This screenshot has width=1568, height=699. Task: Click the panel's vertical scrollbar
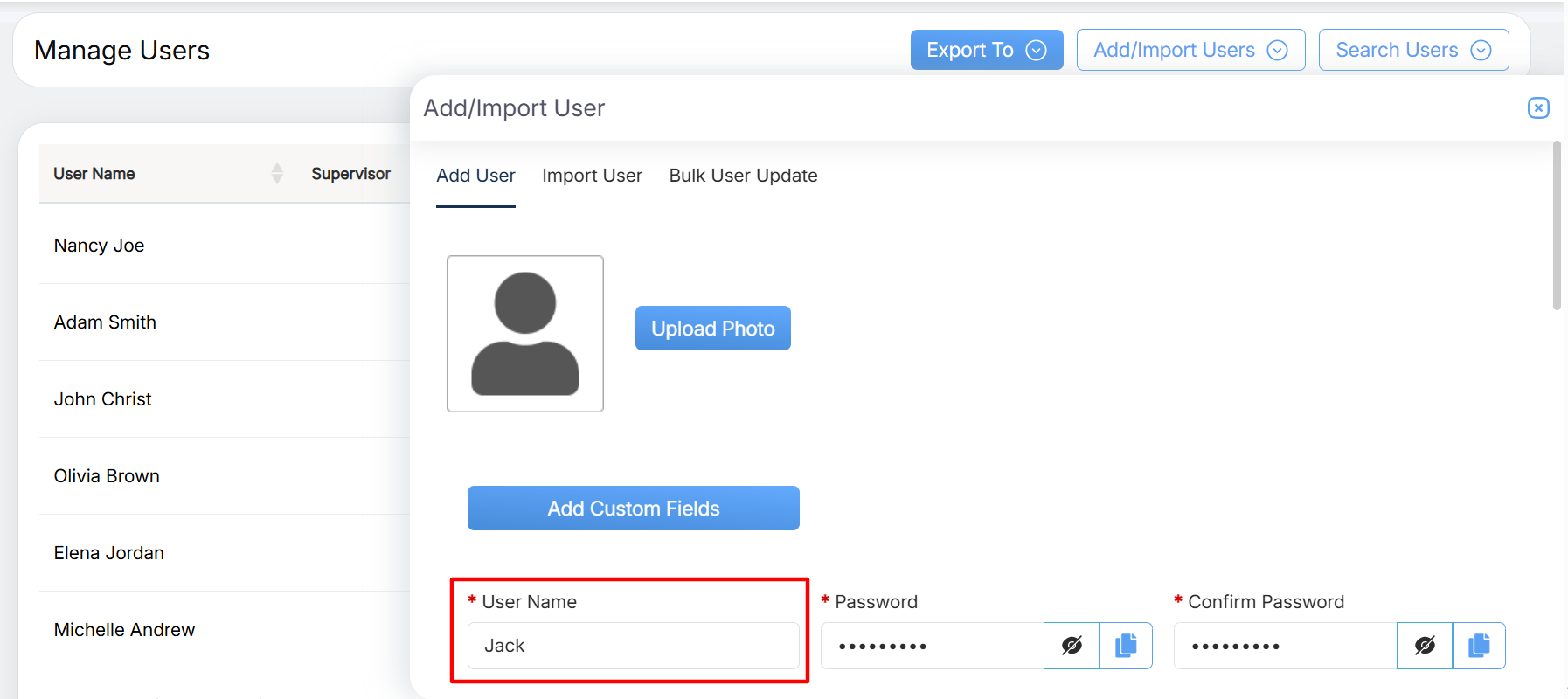click(1557, 227)
